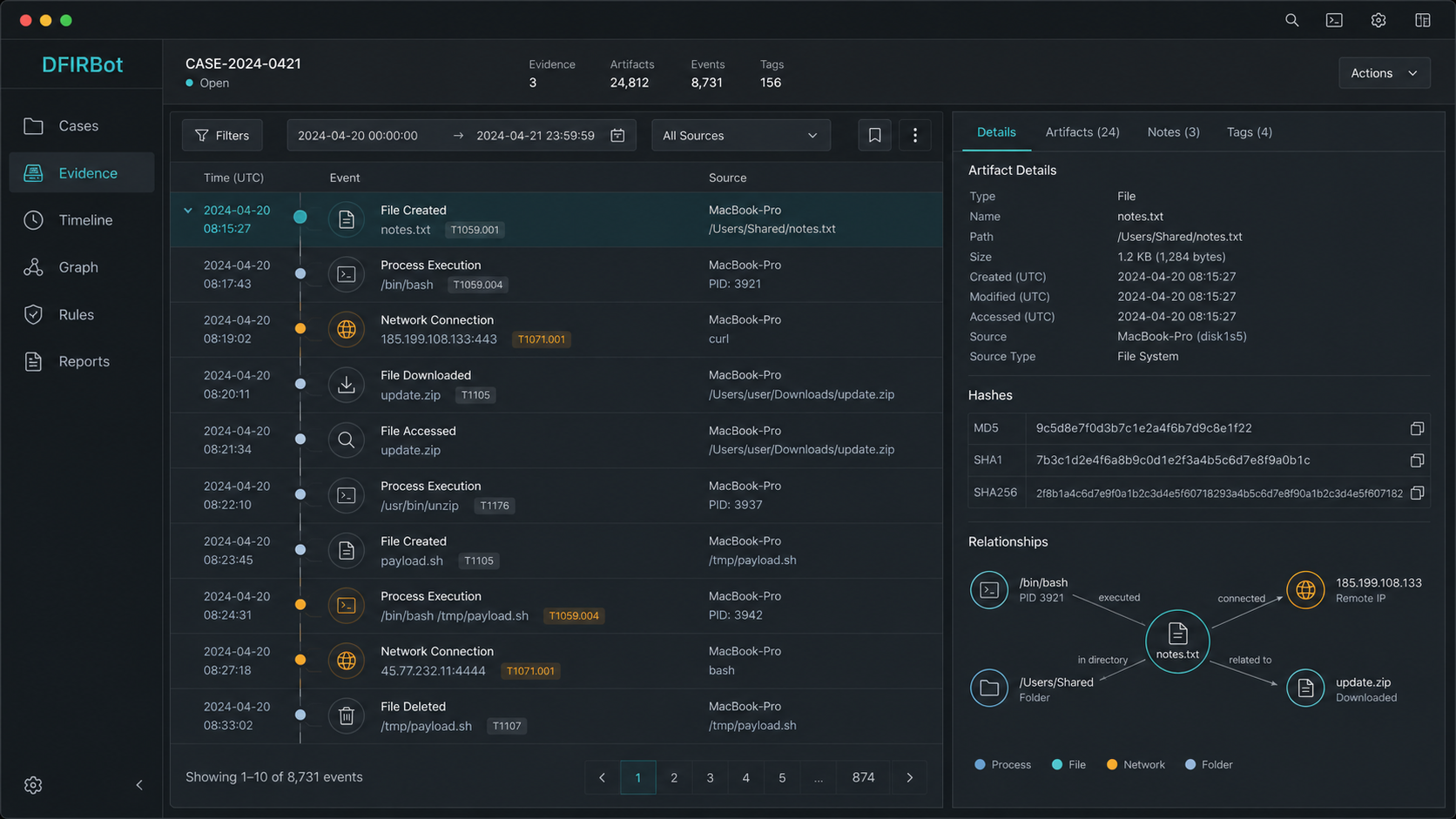
Task: Click the DFIRBot logo
Action: point(82,64)
